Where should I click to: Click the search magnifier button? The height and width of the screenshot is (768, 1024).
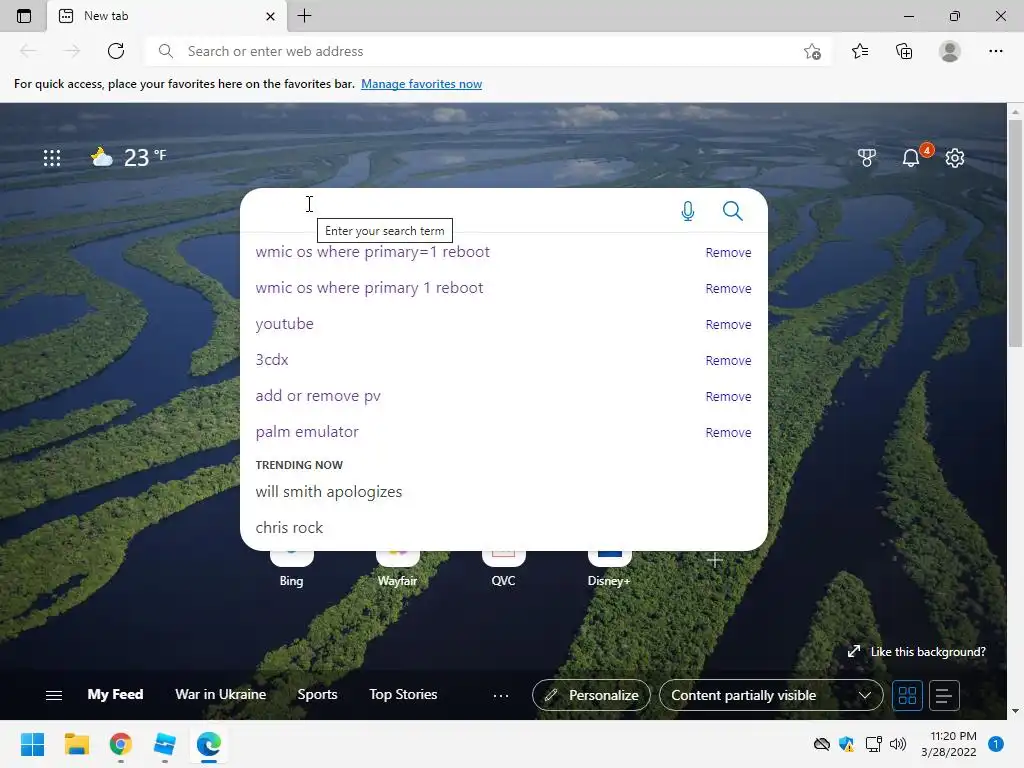click(x=733, y=211)
